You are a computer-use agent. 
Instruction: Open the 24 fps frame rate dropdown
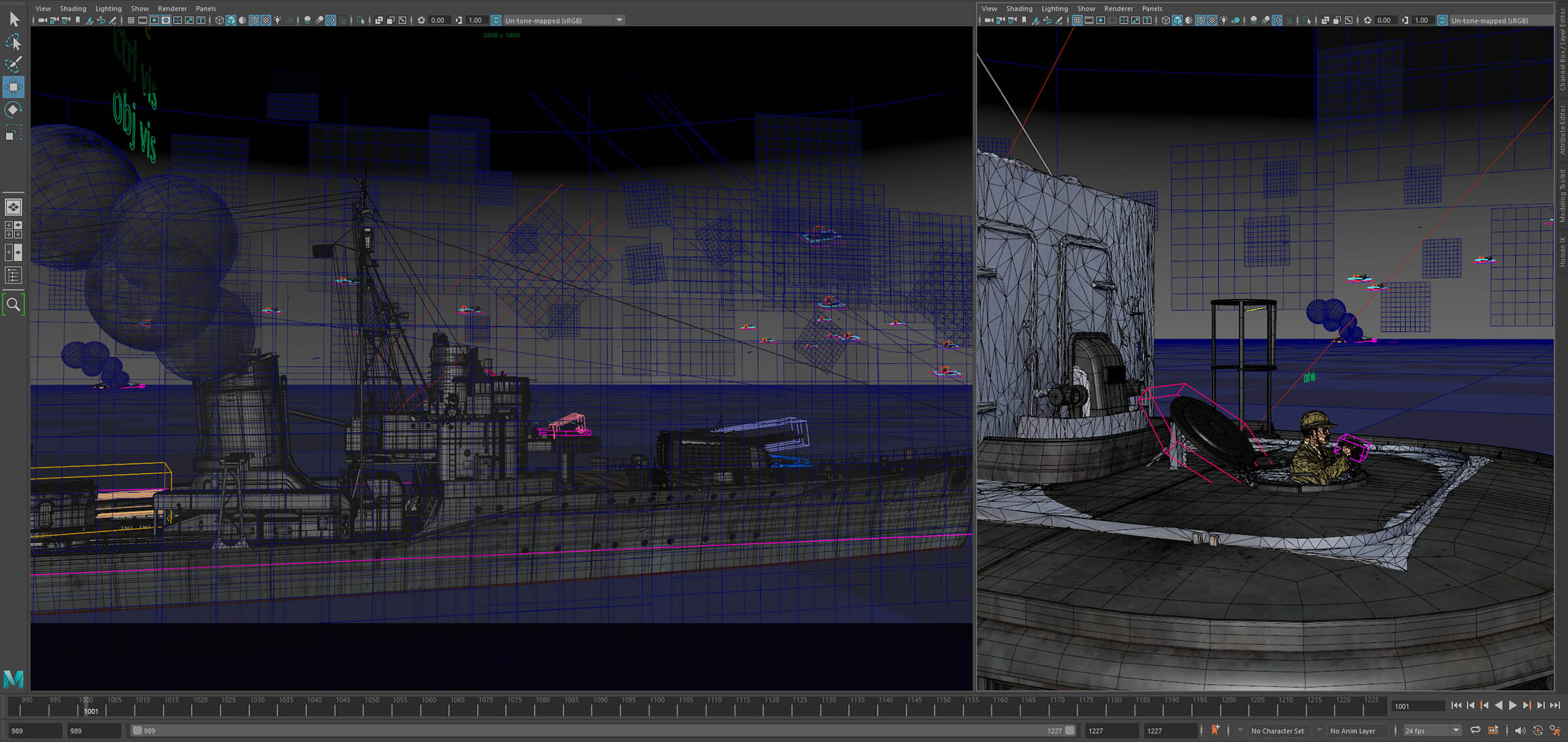click(1456, 730)
